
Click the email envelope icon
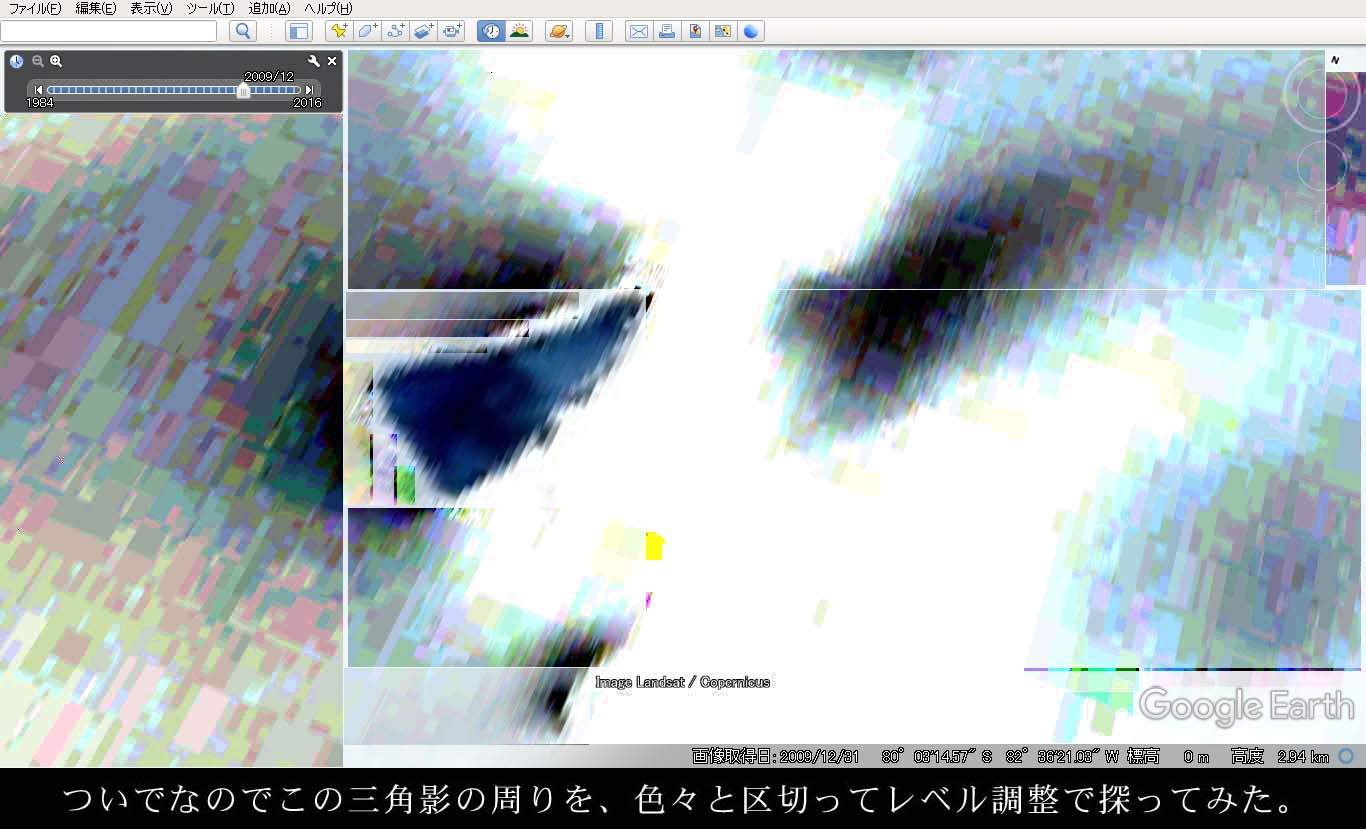[637, 31]
